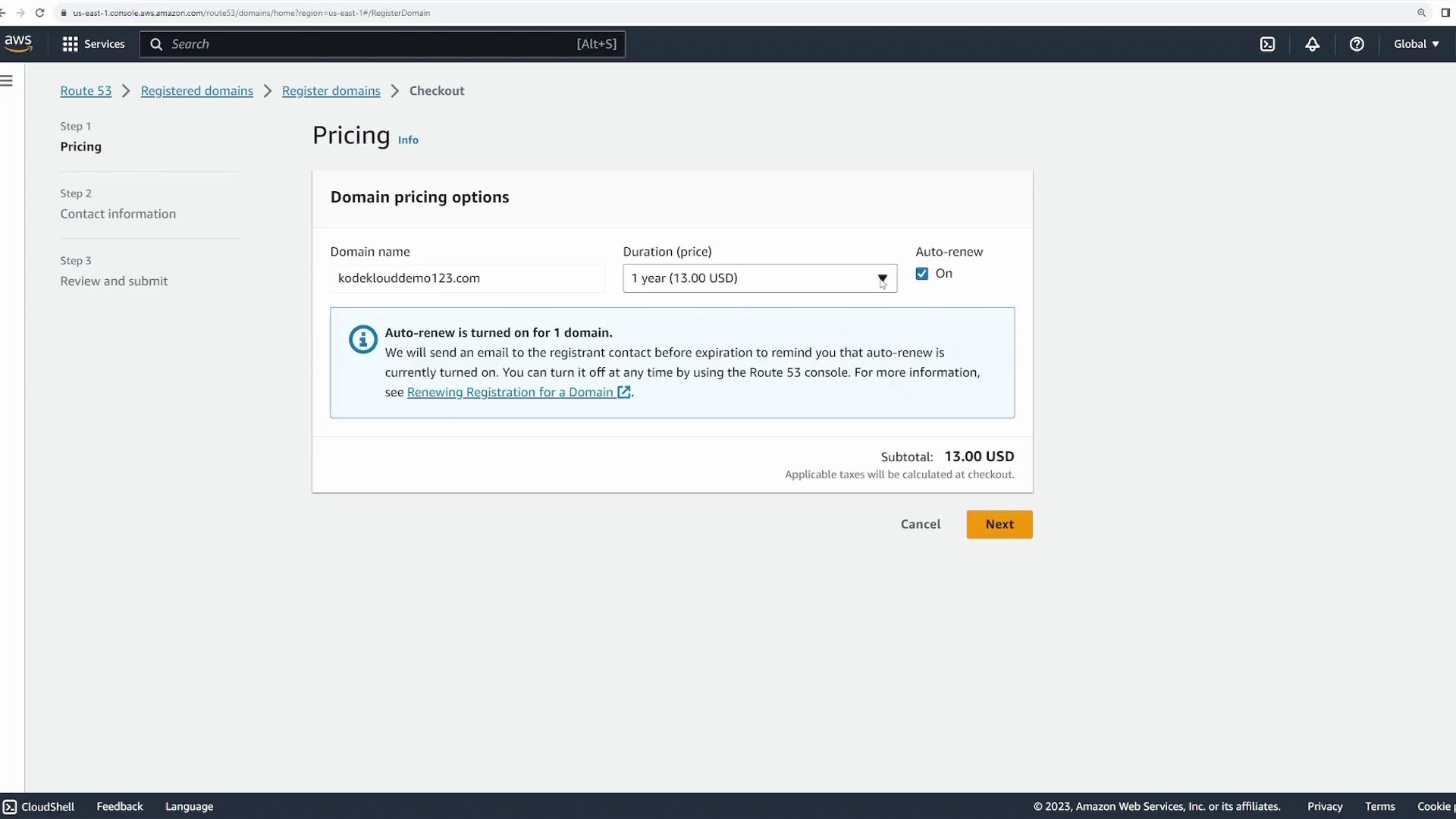This screenshot has width=1456, height=819.
Task: Open Register domains breadcrumb link
Action: pyautogui.click(x=331, y=91)
